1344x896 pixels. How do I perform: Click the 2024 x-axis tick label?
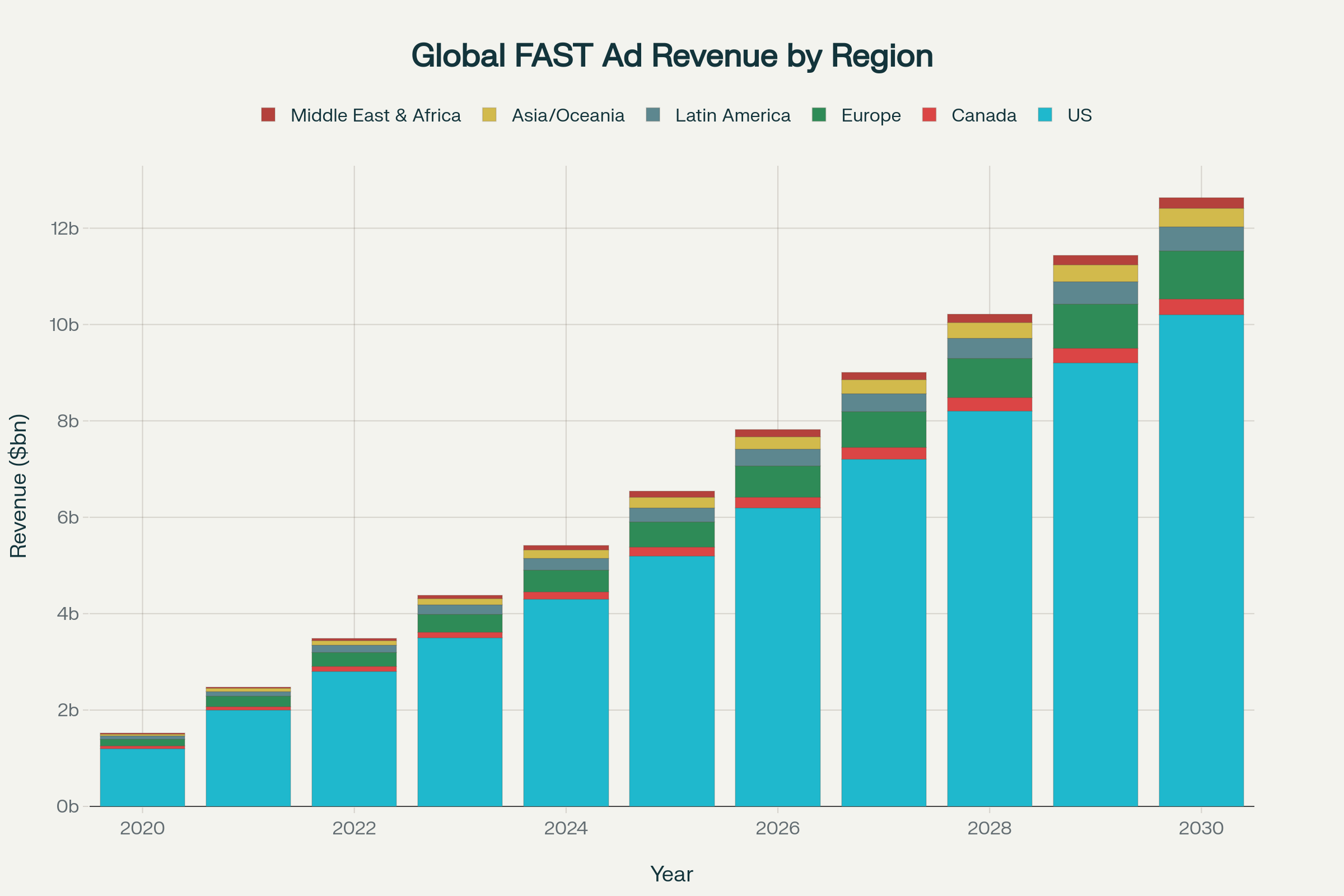[x=566, y=828]
